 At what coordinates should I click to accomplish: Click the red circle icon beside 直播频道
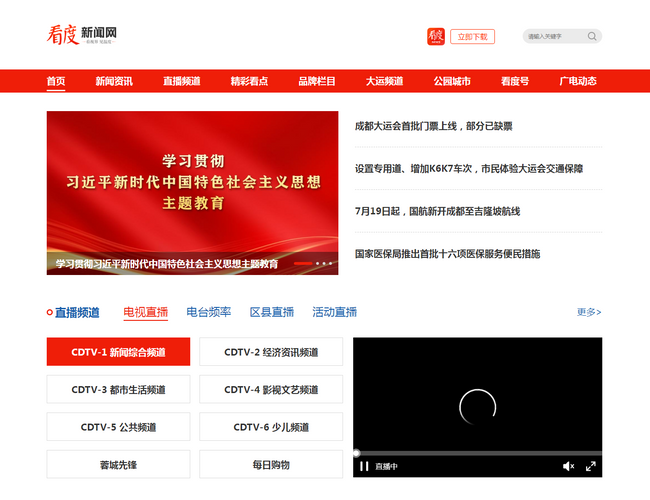[50, 313]
